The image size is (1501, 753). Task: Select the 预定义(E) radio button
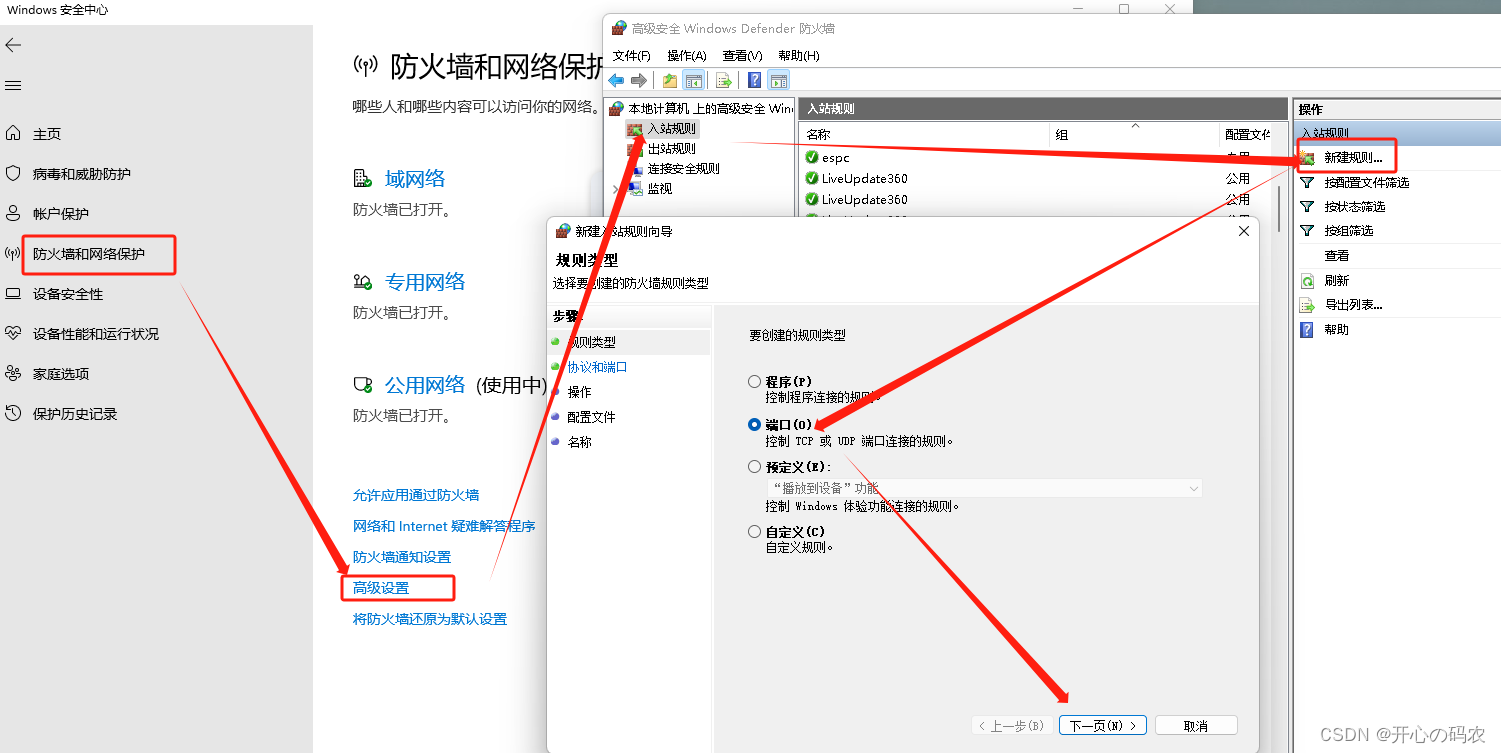(754, 466)
